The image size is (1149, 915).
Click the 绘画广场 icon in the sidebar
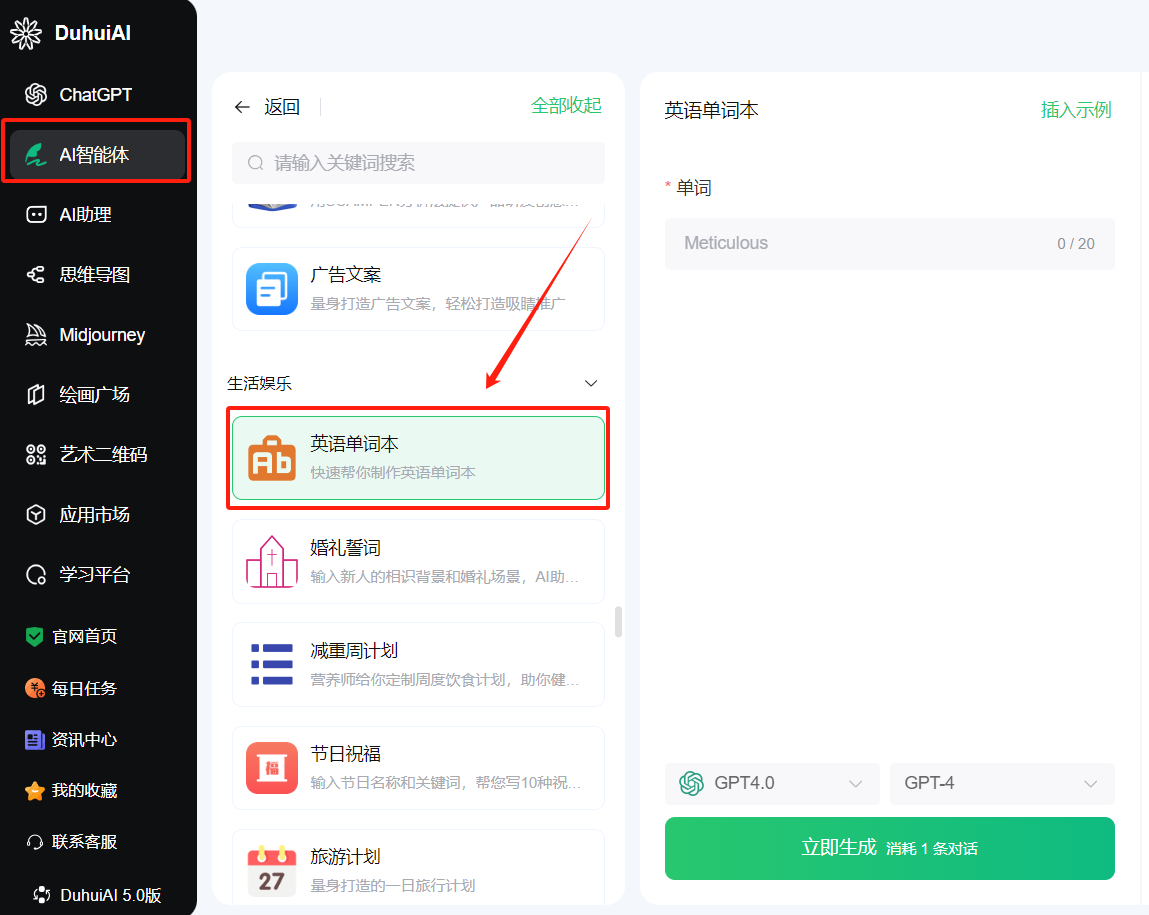pos(36,395)
